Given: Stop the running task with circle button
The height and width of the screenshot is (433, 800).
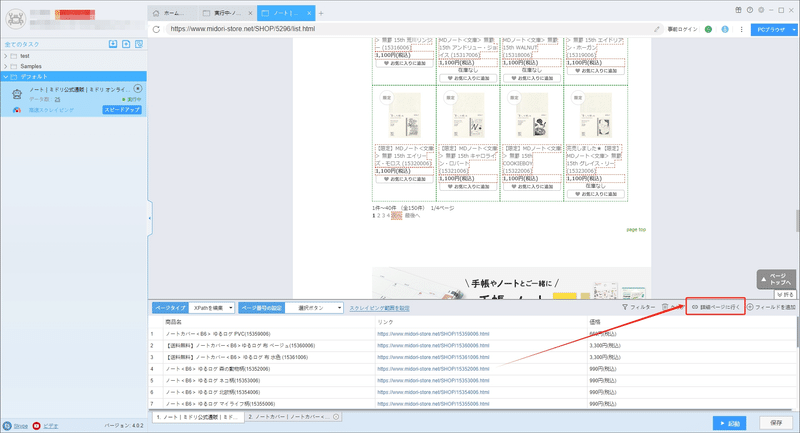Looking at the screenshot, I should point(138,89).
